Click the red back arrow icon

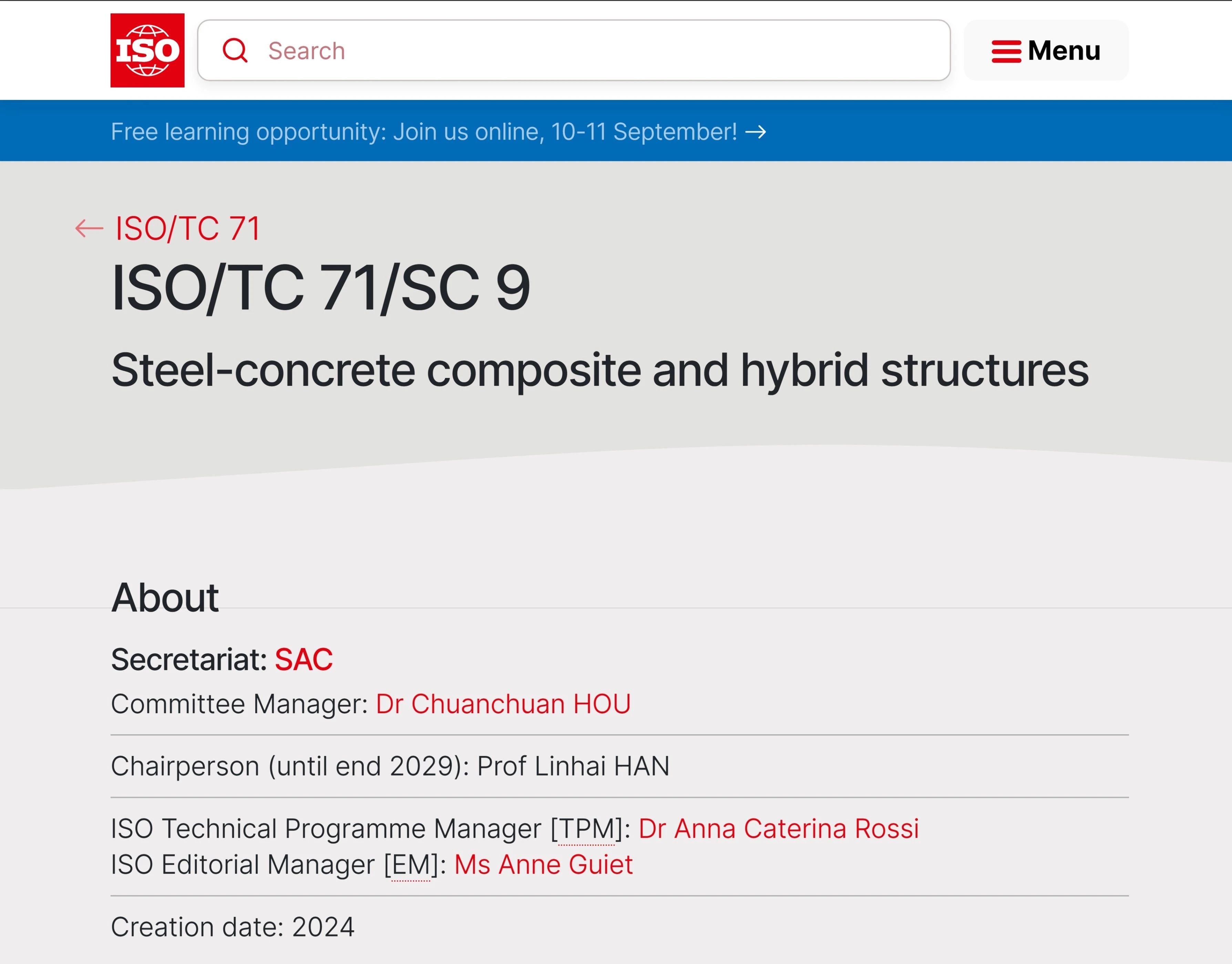click(89, 228)
